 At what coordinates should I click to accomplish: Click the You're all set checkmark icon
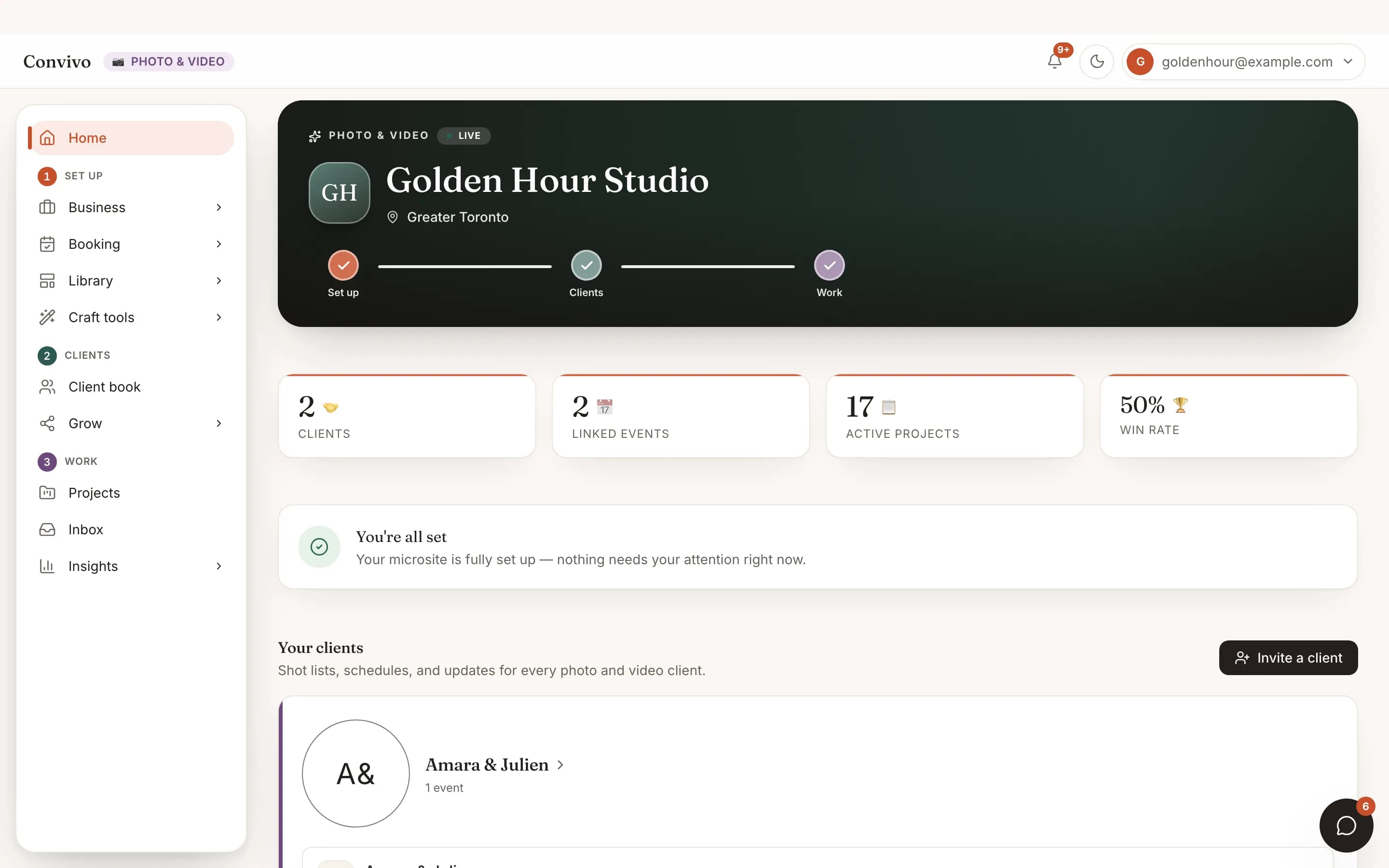click(319, 547)
